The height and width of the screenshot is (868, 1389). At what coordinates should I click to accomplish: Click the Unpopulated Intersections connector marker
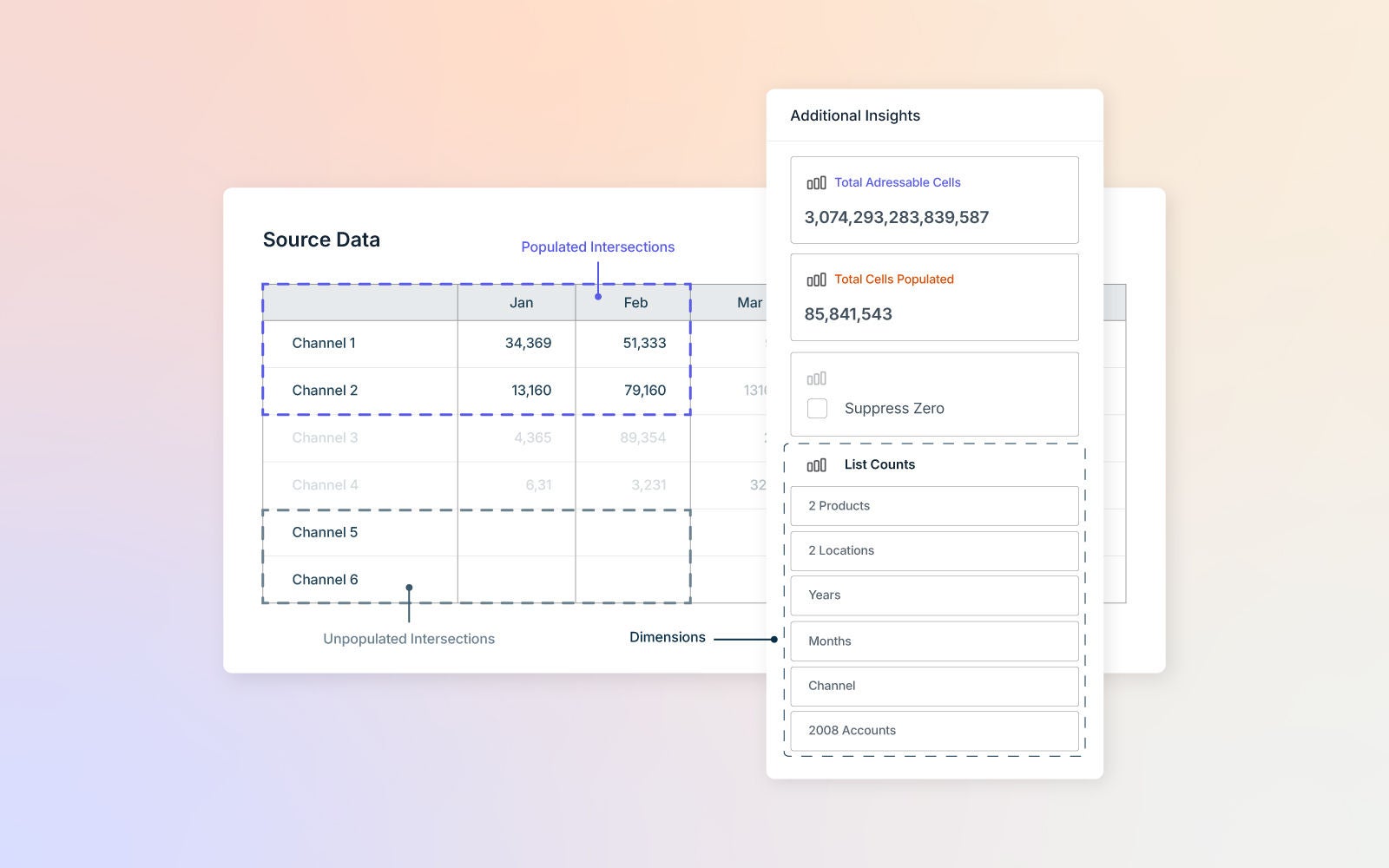[x=409, y=587]
